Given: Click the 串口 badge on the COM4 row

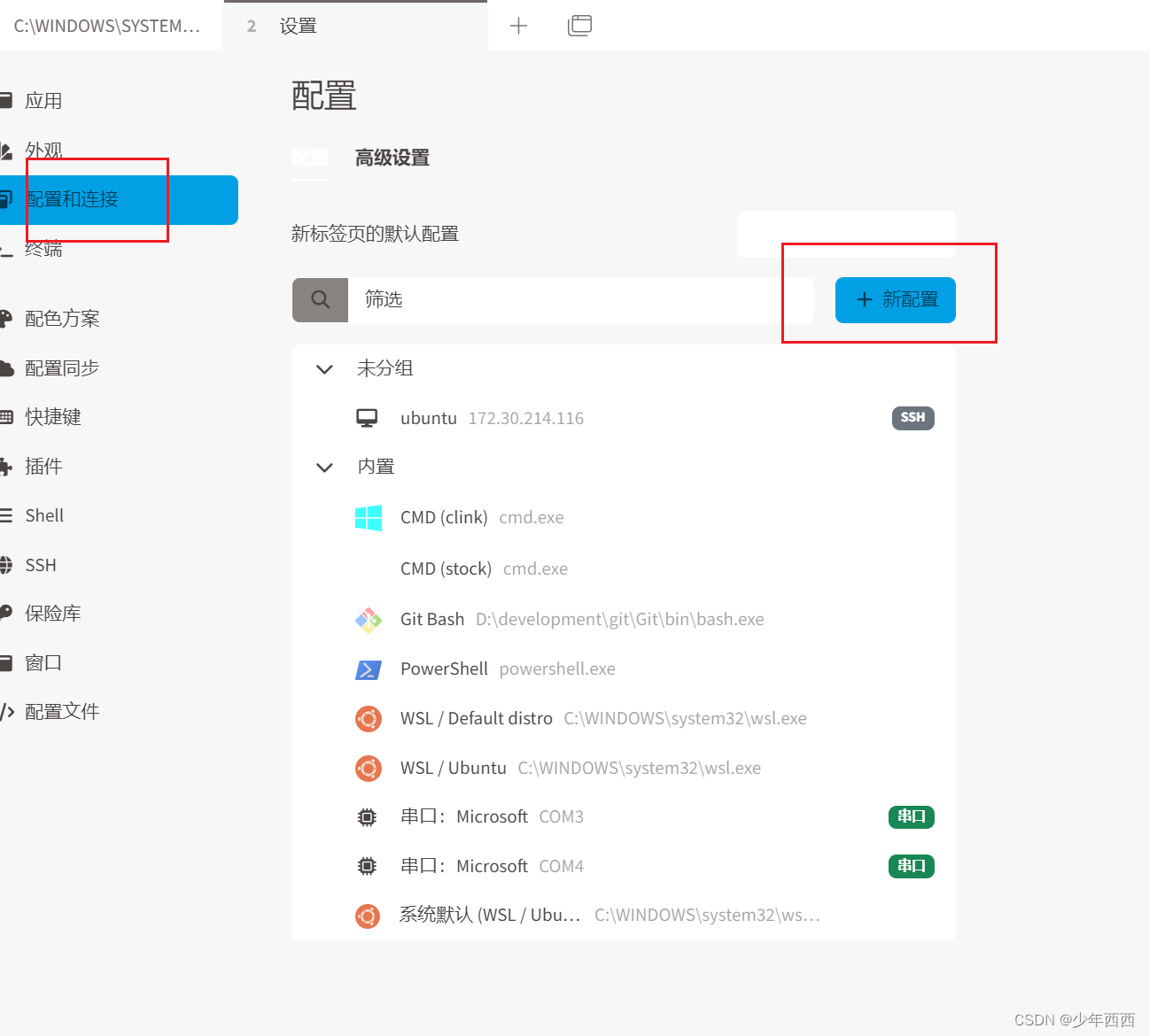Looking at the screenshot, I should [x=911, y=866].
